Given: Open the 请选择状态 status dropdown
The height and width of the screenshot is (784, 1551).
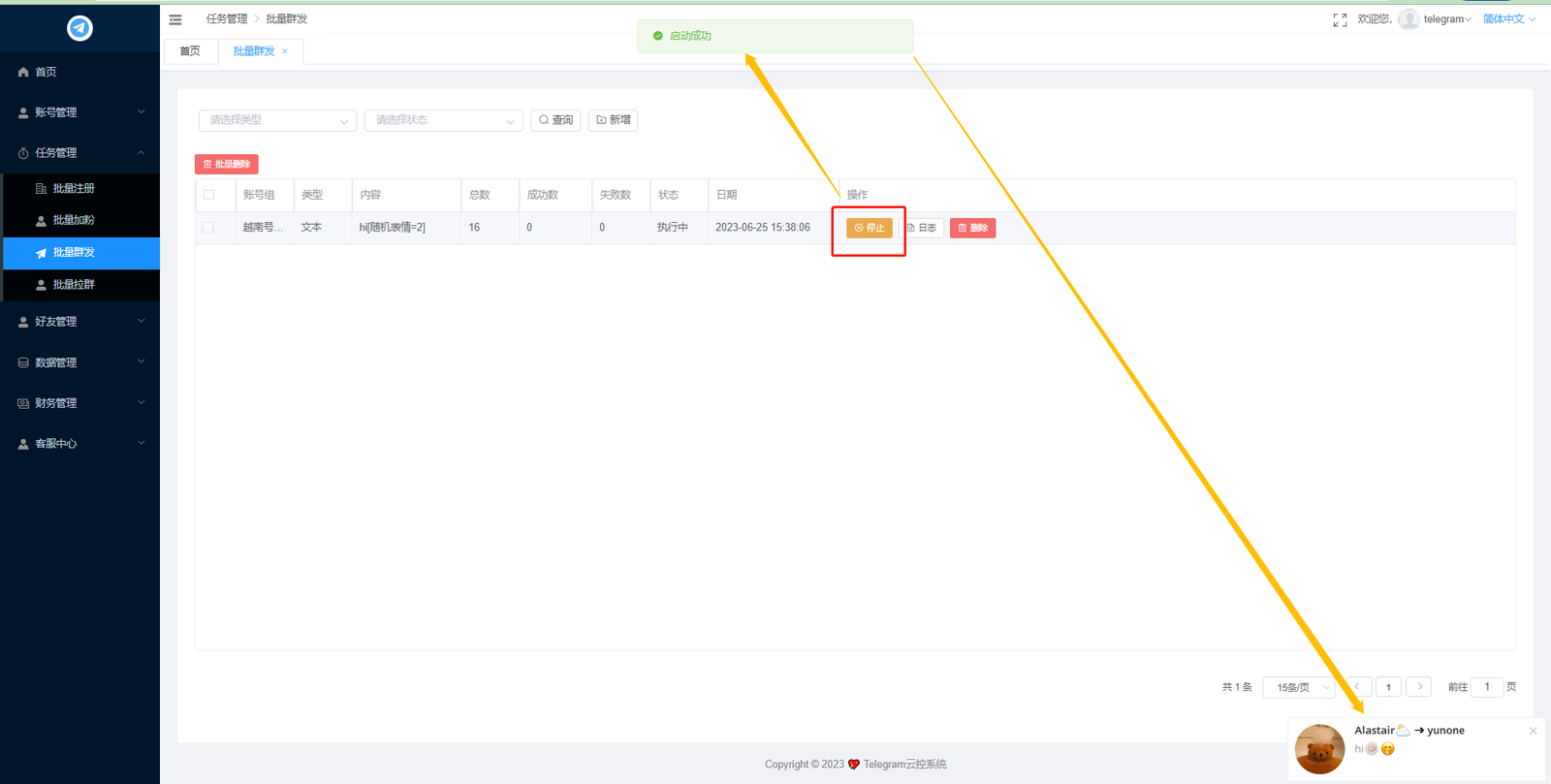Looking at the screenshot, I should (443, 120).
